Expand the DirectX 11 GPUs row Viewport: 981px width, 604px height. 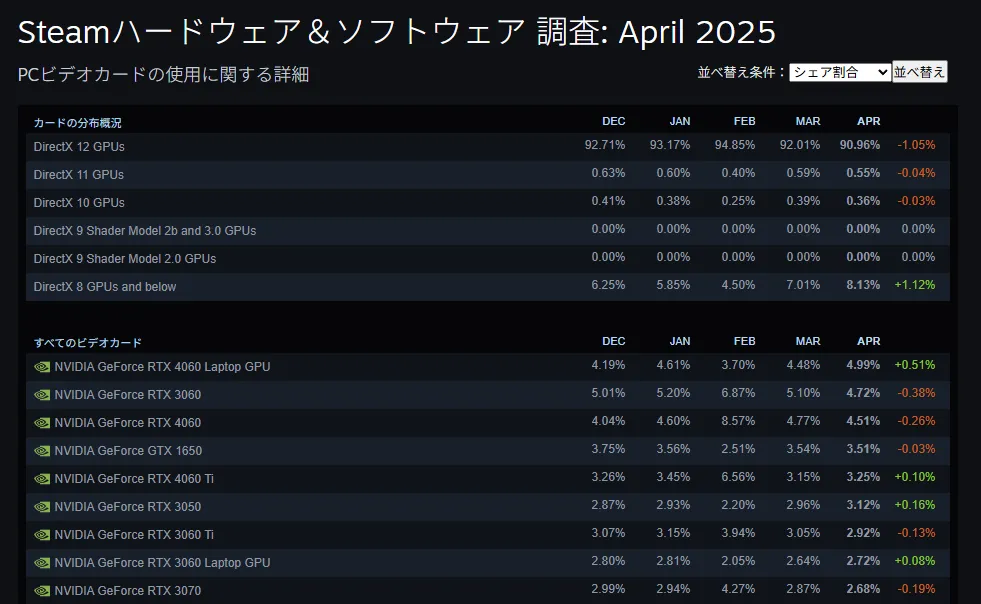pos(488,175)
